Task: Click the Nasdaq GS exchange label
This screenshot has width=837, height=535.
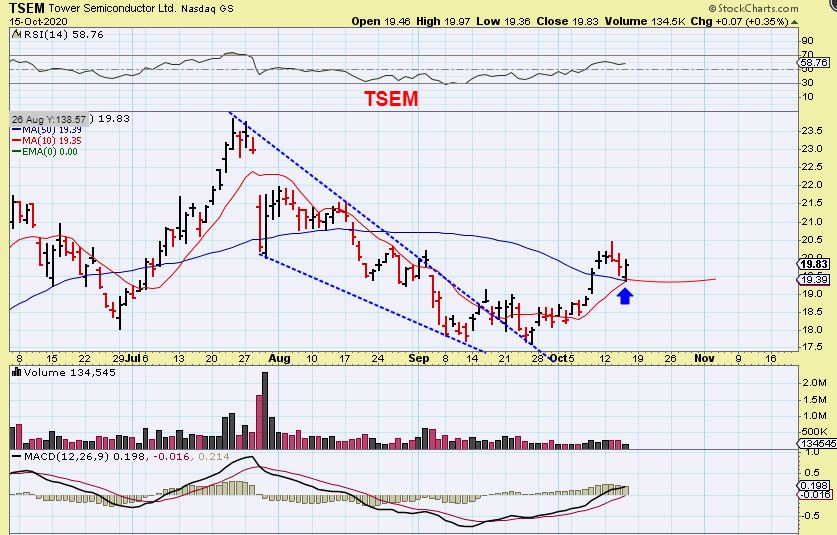Action: click(207, 9)
